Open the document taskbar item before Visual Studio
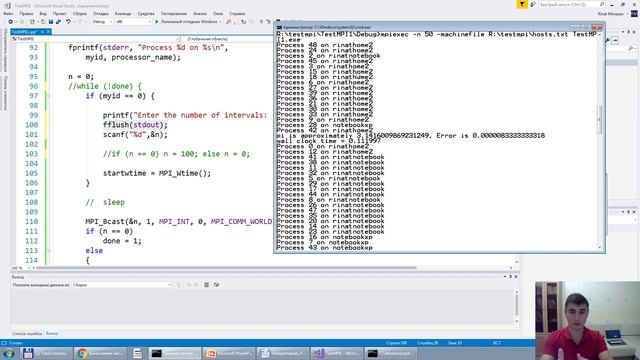 click(282, 353)
